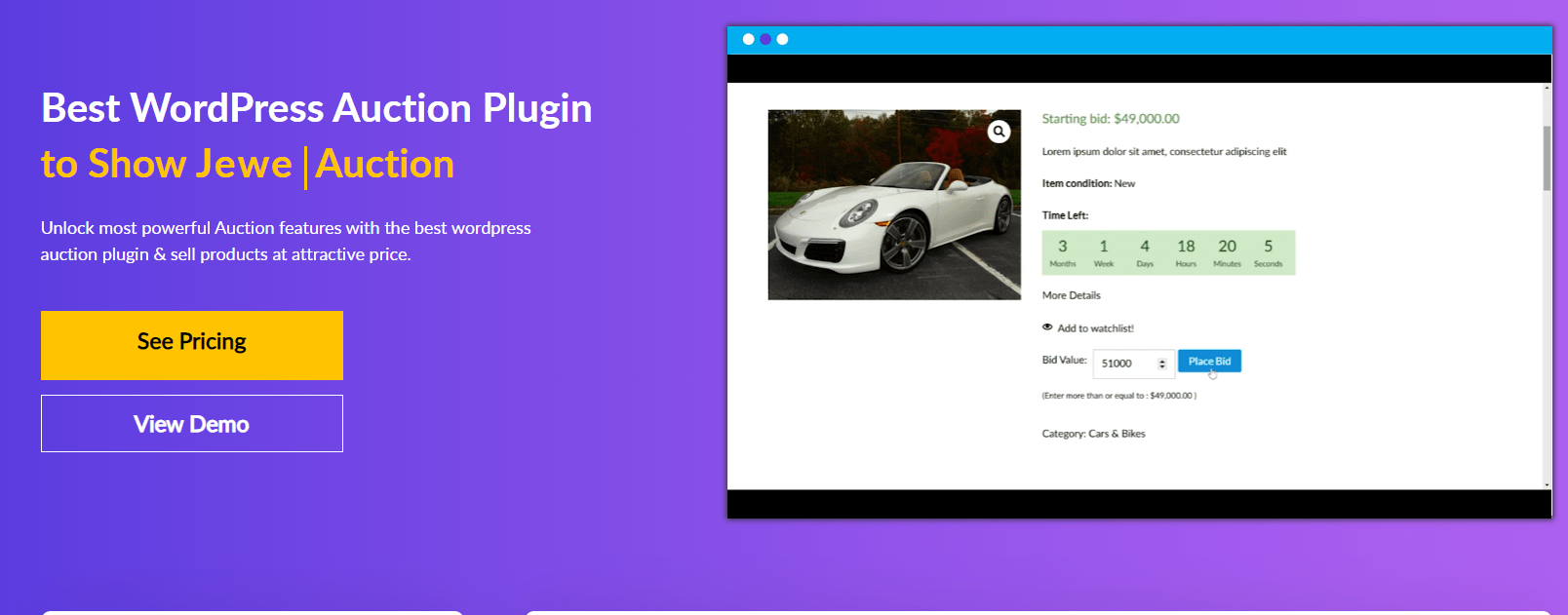Click the countdown timer's 4 Days cell
Image resolution: width=1568 pixels, height=615 pixels.
(x=1145, y=252)
